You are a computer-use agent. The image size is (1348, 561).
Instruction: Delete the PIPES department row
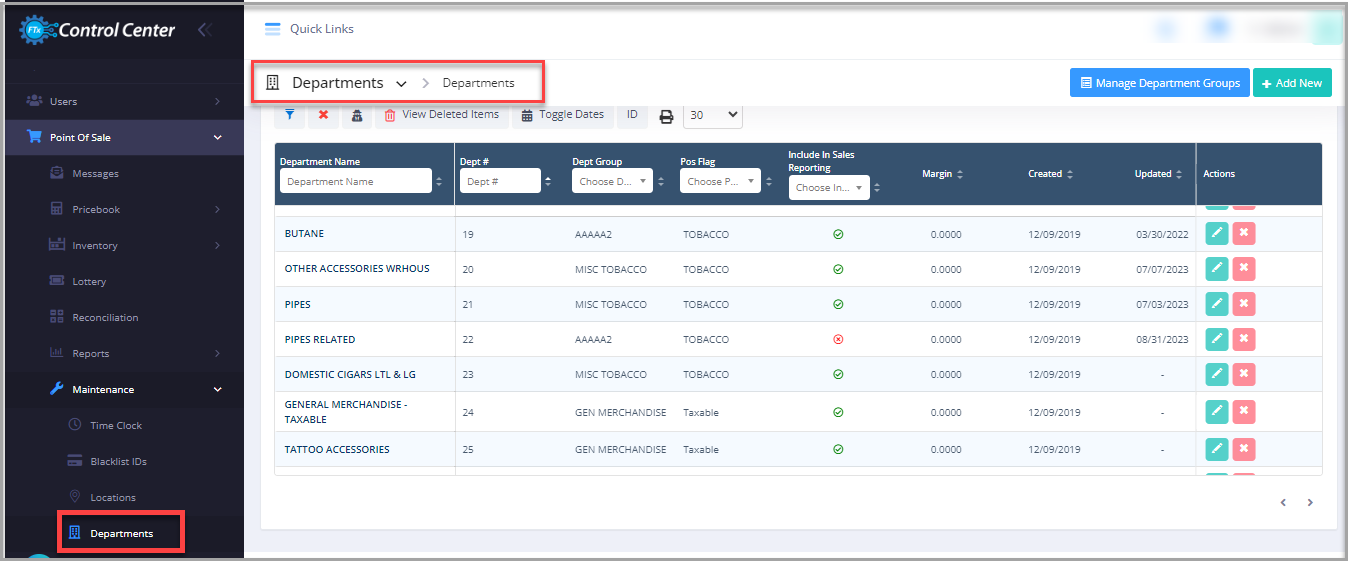point(1244,304)
